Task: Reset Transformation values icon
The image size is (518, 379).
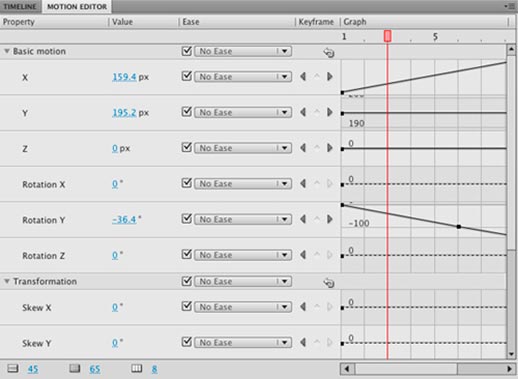Action: pos(329,283)
